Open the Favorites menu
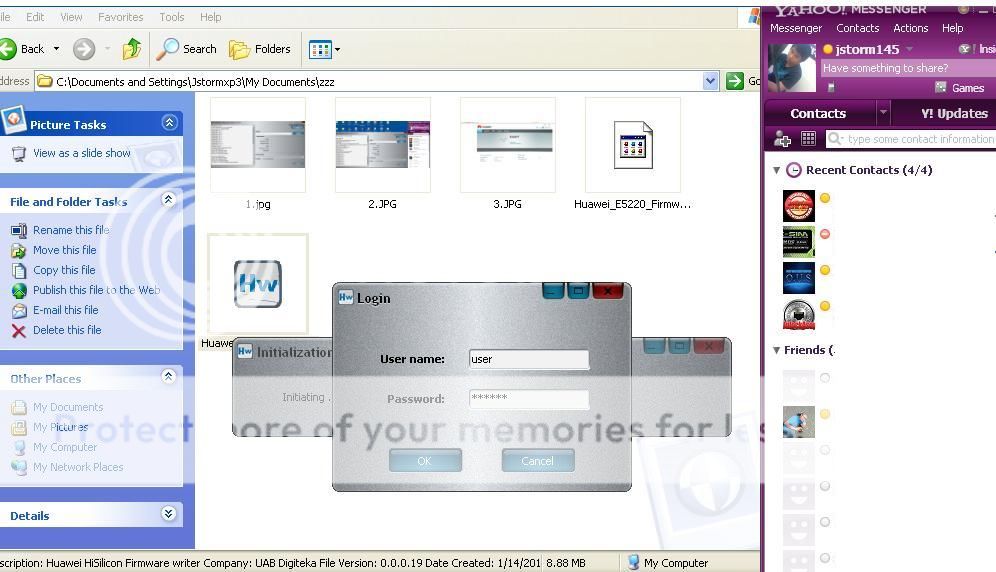The height and width of the screenshot is (572, 996). (x=120, y=17)
